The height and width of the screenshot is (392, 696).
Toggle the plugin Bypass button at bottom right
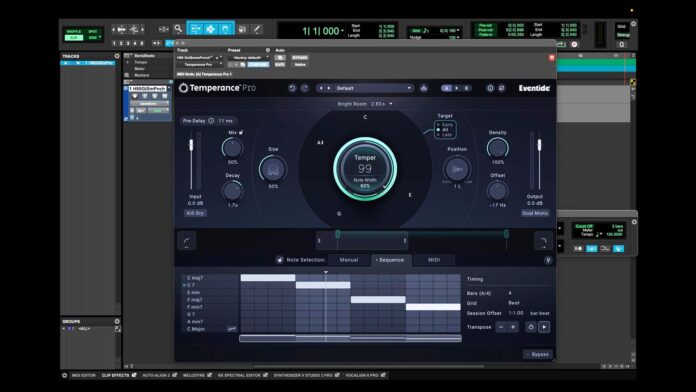(x=538, y=354)
